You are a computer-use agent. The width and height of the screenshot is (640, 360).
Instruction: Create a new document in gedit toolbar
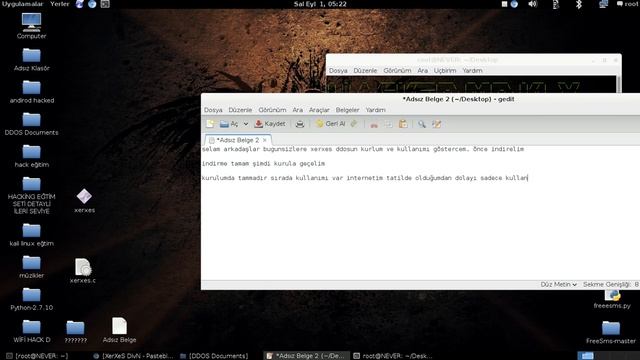click(x=210, y=124)
